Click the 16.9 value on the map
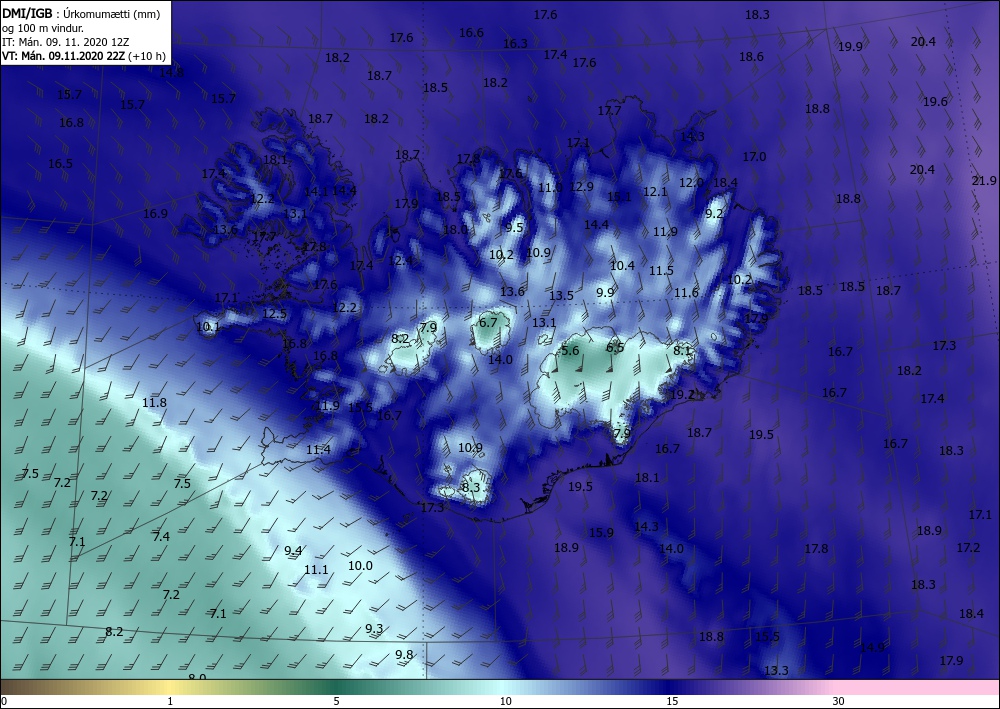Image resolution: width=1000 pixels, height=709 pixels. coord(155,214)
